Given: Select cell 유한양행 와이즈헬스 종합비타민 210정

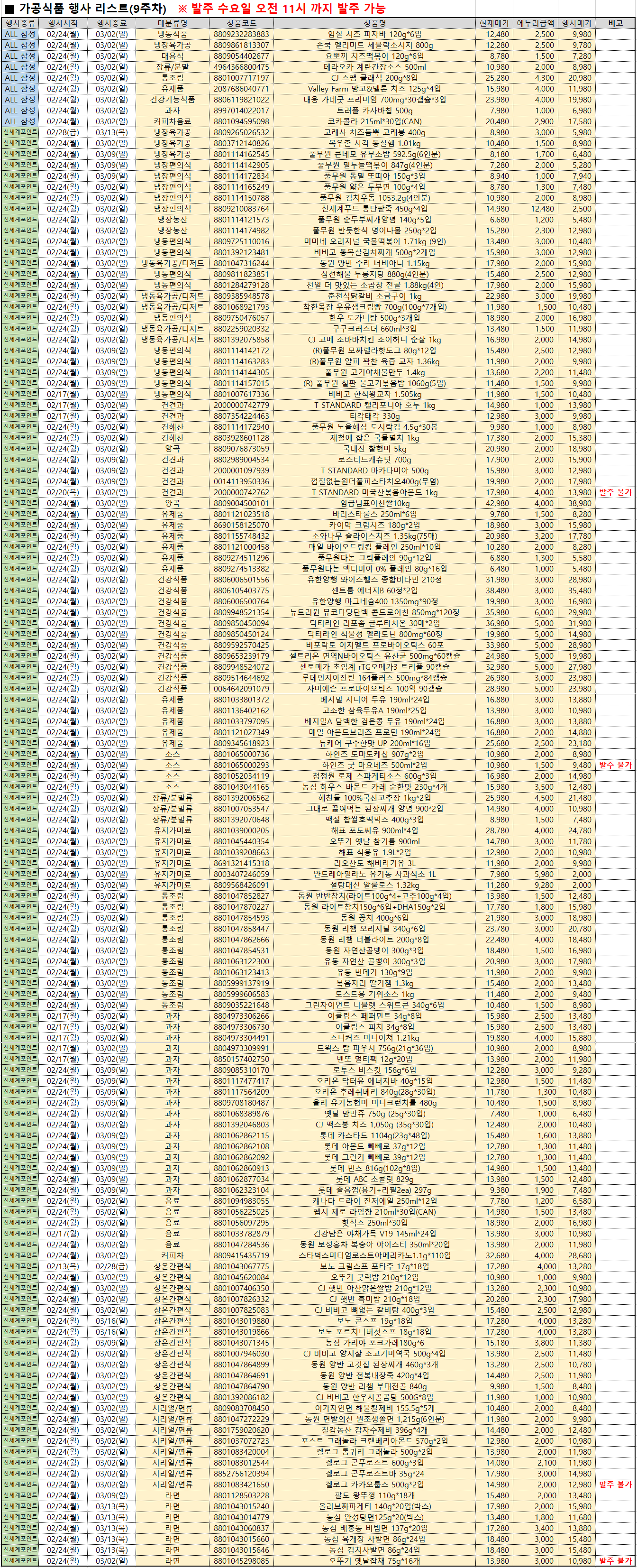Looking at the screenshot, I should (375, 580).
